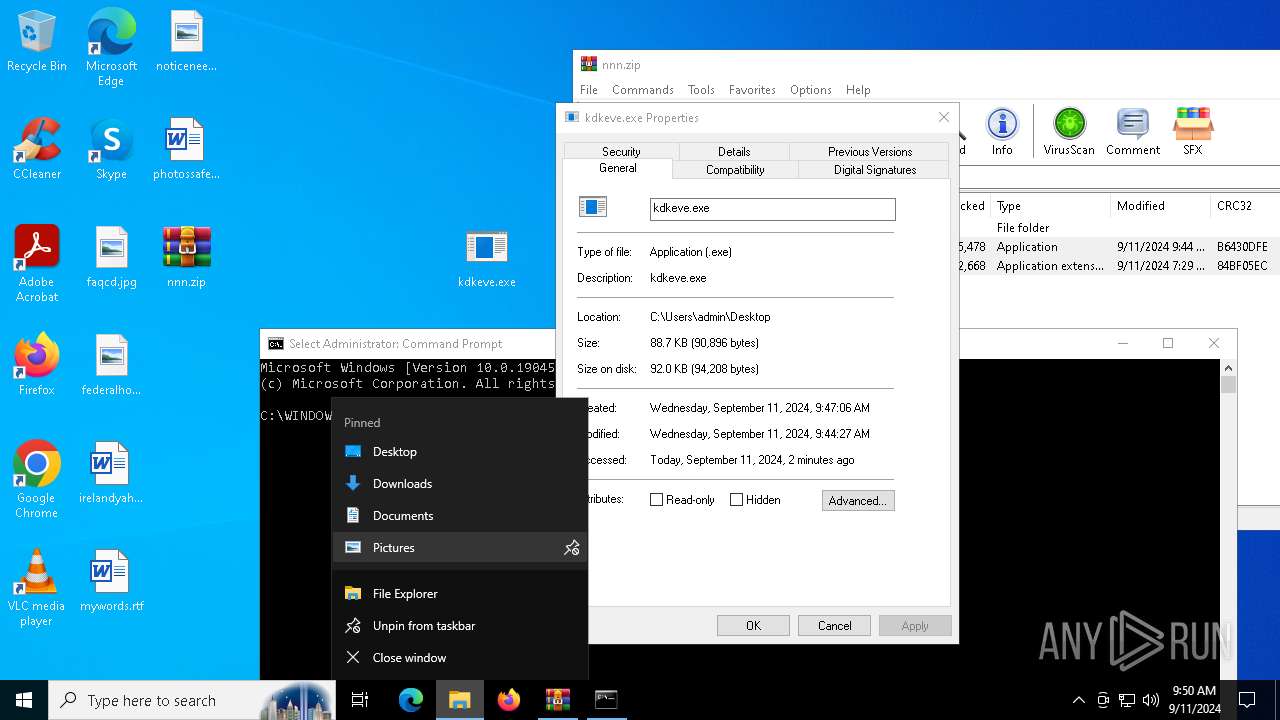
Task: Show hidden system tray icons chevron
Action: point(1078,700)
